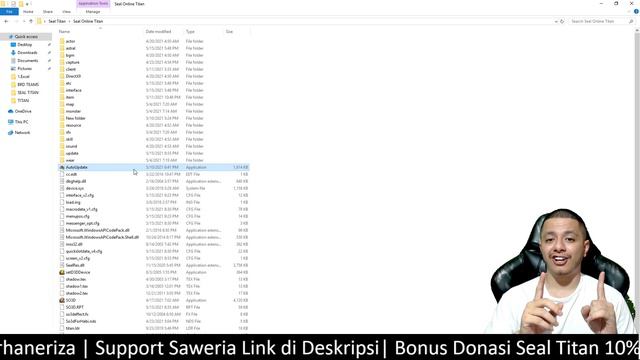640x360 pixels.
Task: Select the cc.edt file name
Action: tap(71, 174)
